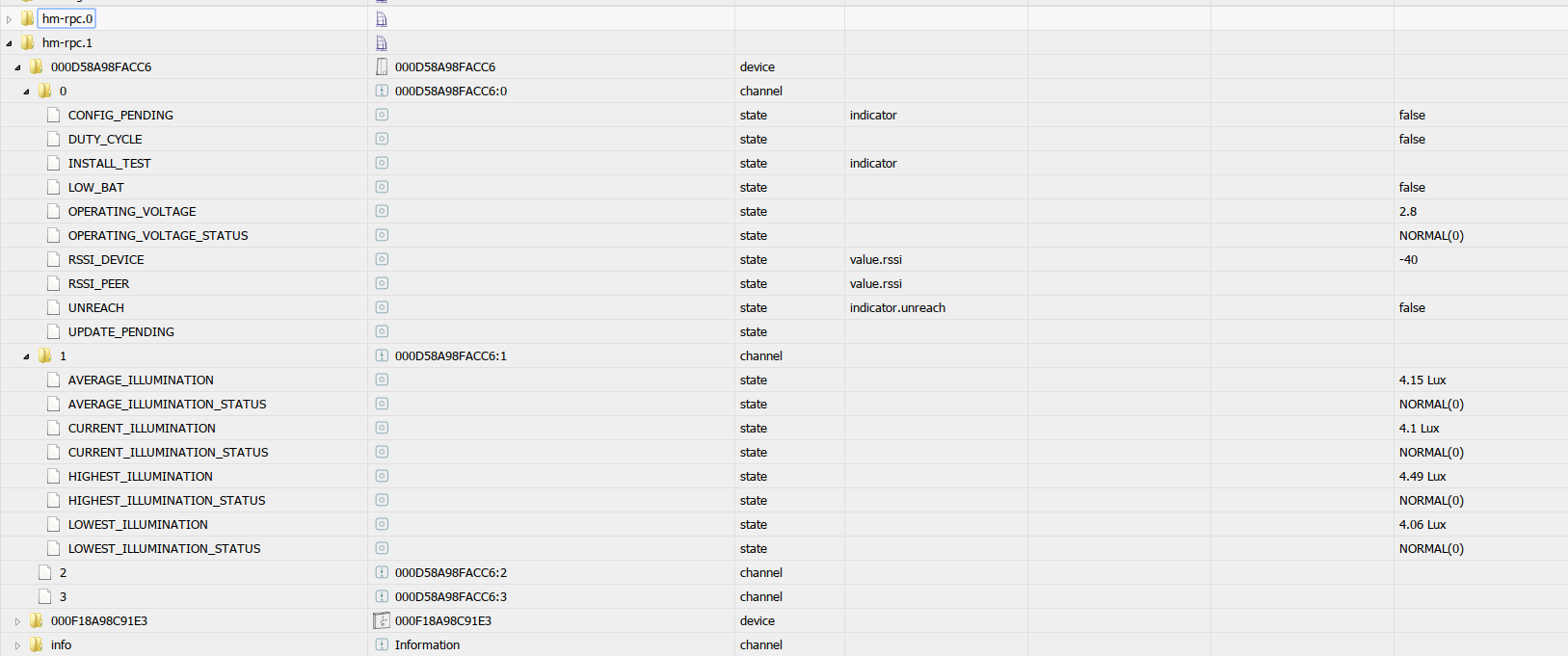Click the device icon for 000F18A98C91E3
Screen dimensions: 1568x656
pyautogui.click(x=382, y=620)
